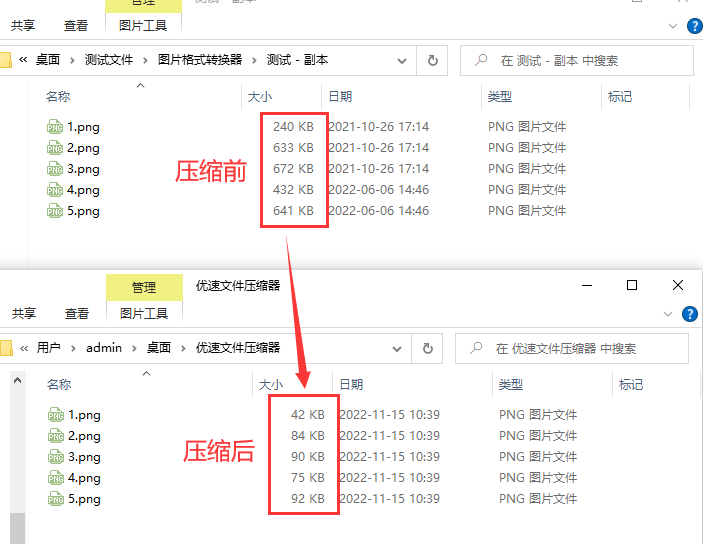Navigate to 测试文件 in the breadcrumb path

[x=108, y=60]
